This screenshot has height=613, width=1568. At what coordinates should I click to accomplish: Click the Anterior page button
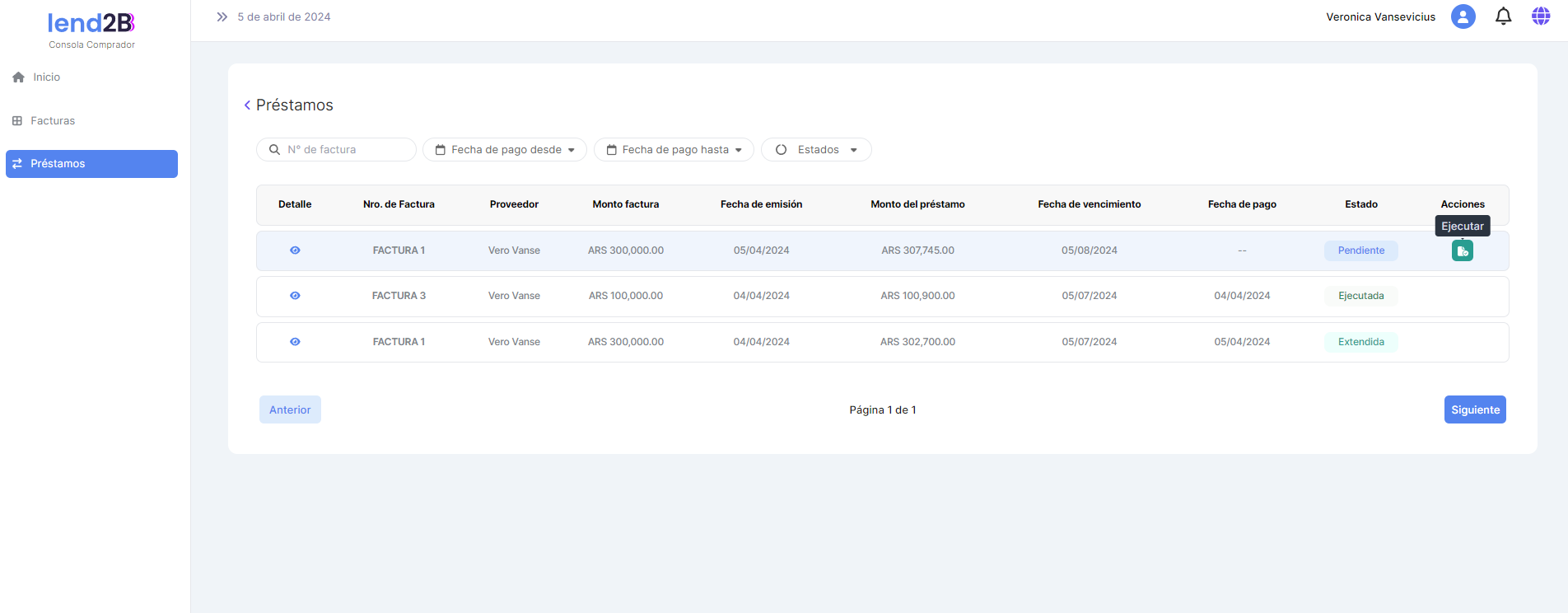[x=290, y=409]
